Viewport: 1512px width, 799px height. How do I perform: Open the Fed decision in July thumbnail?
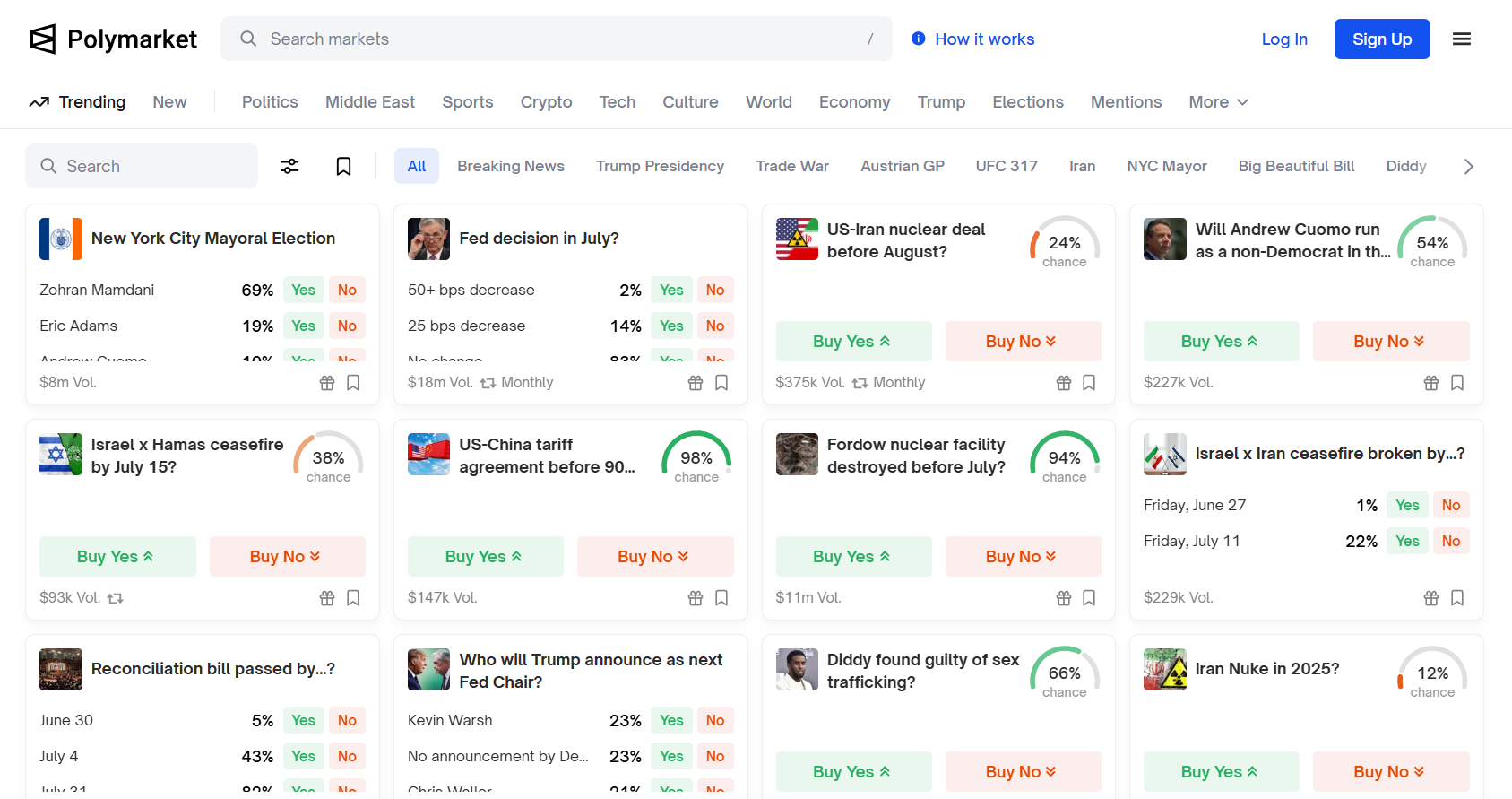[x=428, y=239]
